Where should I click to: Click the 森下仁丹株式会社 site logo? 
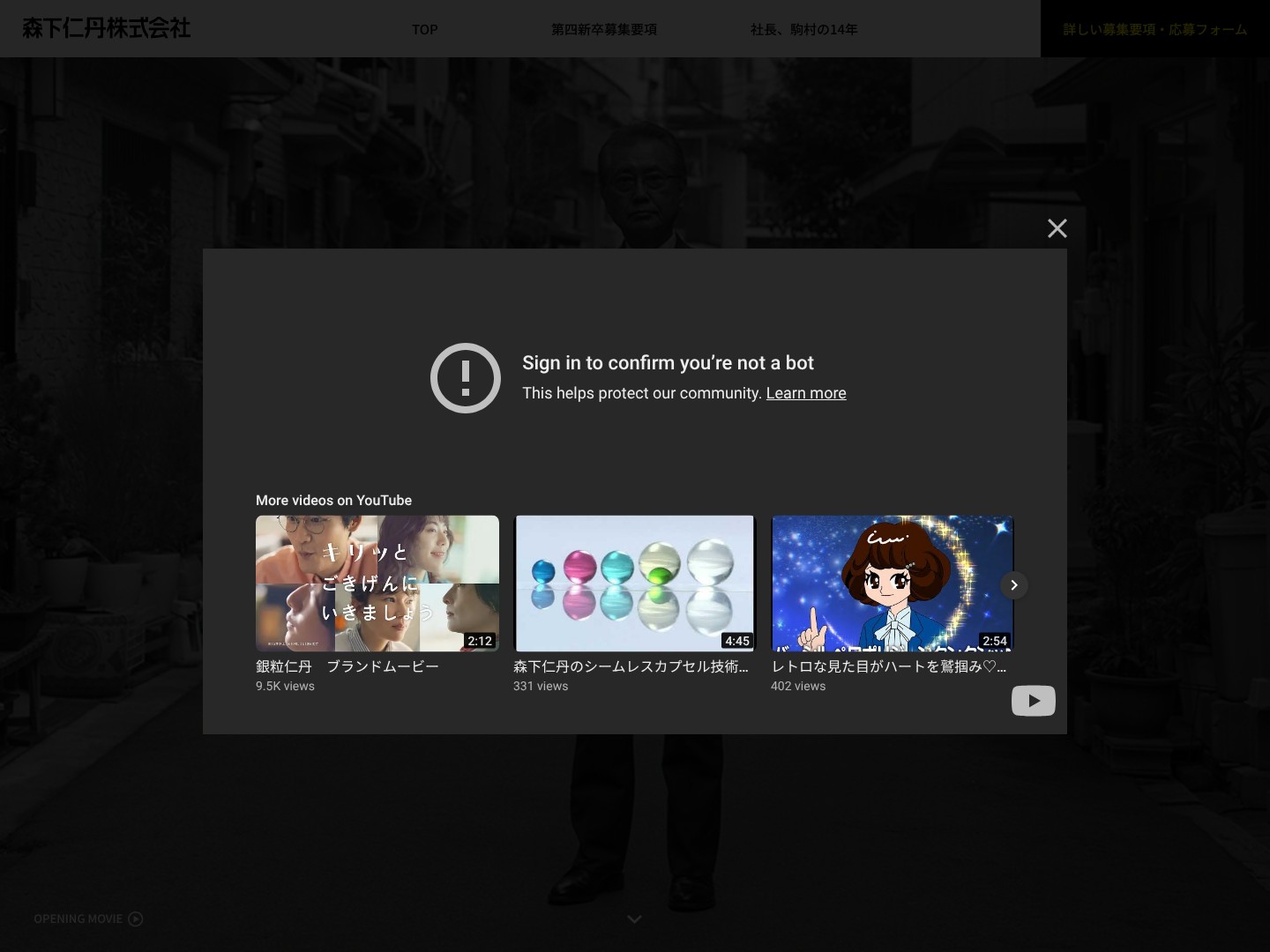107,28
